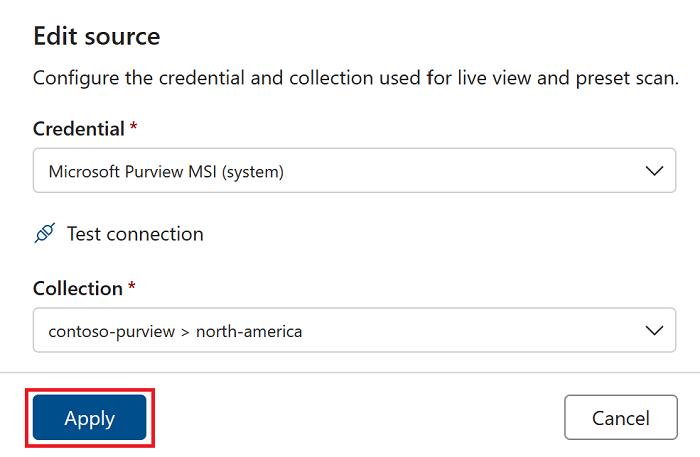Click the Credential field label

[79, 129]
